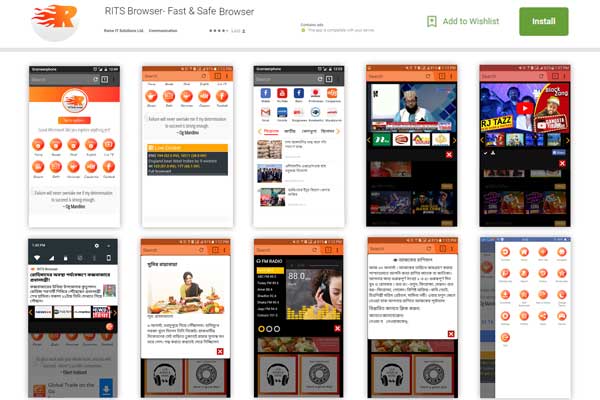
Task: Click the wishlist bookmark icon
Action: tap(432, 21)
